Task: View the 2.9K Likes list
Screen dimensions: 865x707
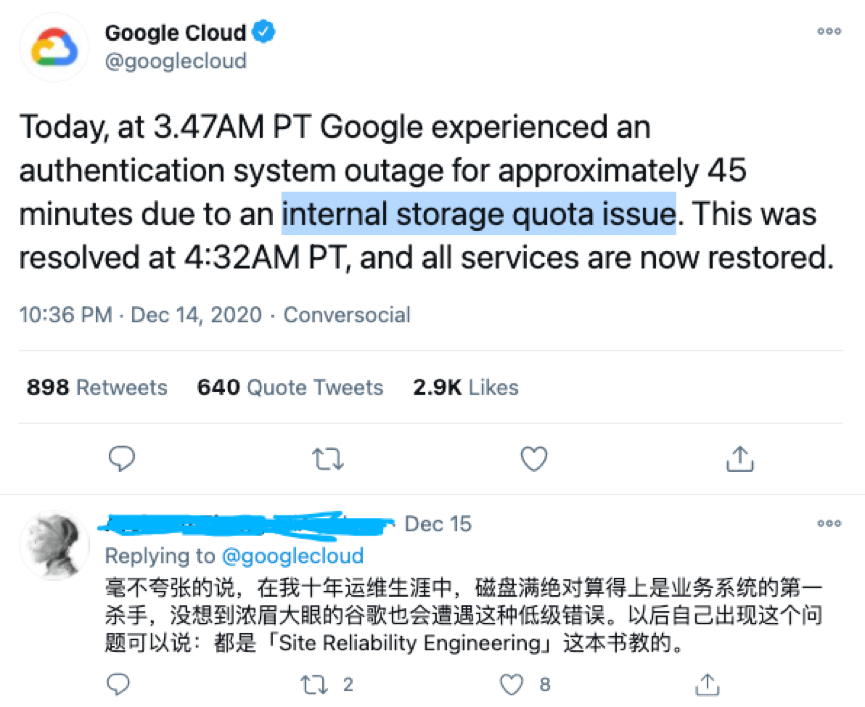Action: click(x=465, y=387)
